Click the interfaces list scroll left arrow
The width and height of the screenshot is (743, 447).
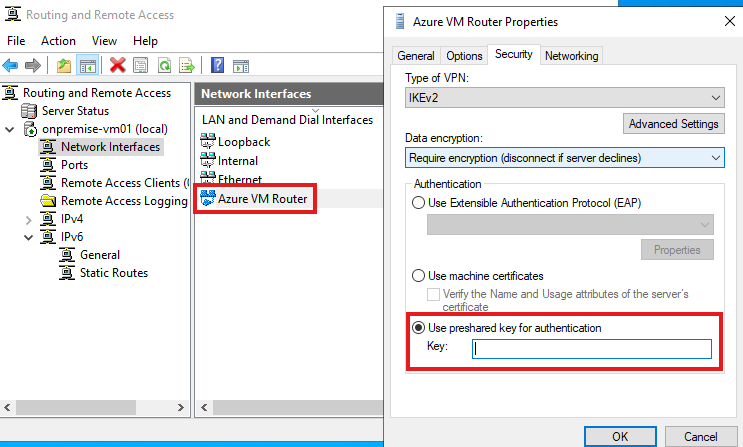tap(204, 407)
